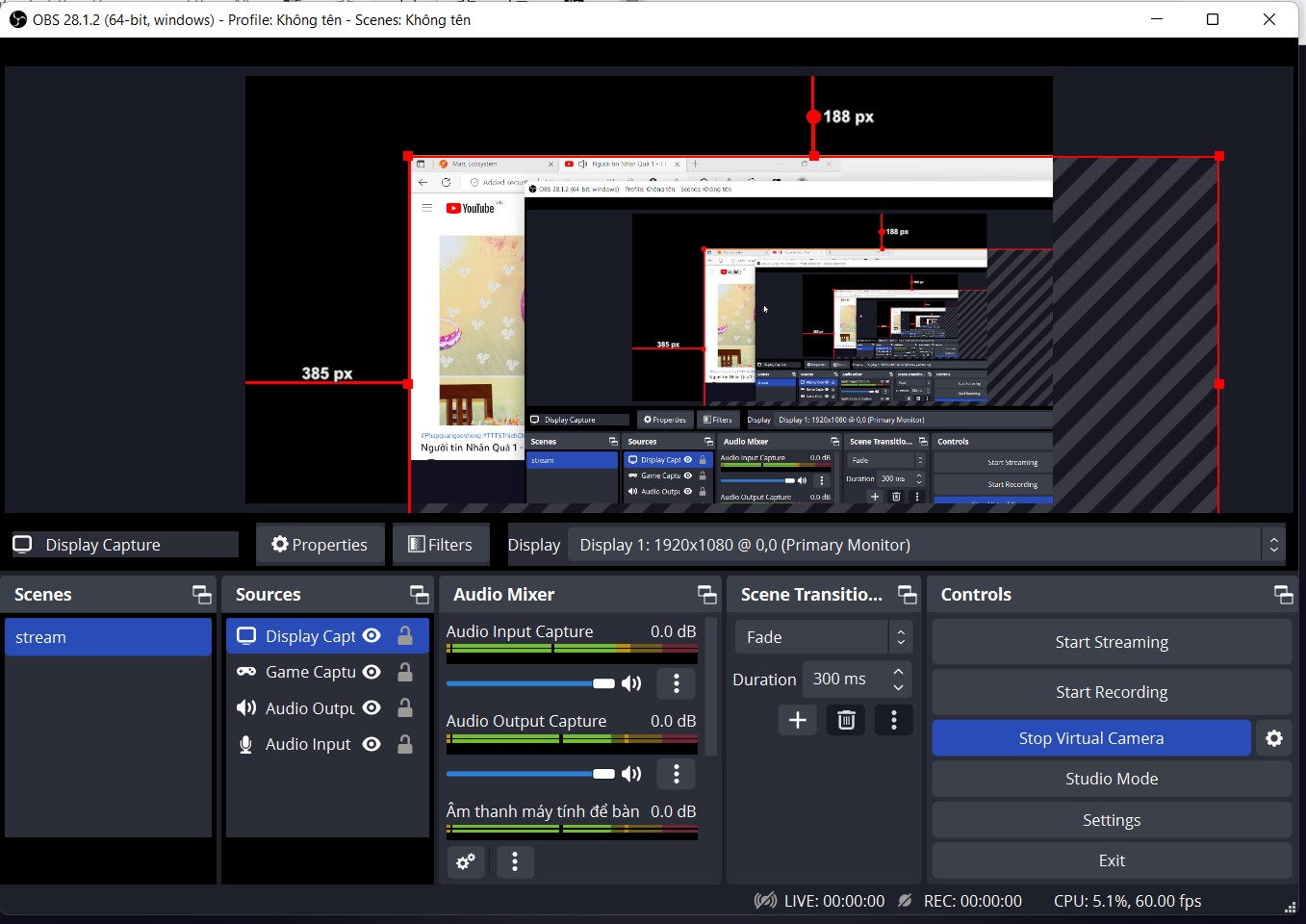The image size is (1306, 924).
Task: Open advanced audio properties gear icon
Action: point(466,861)
